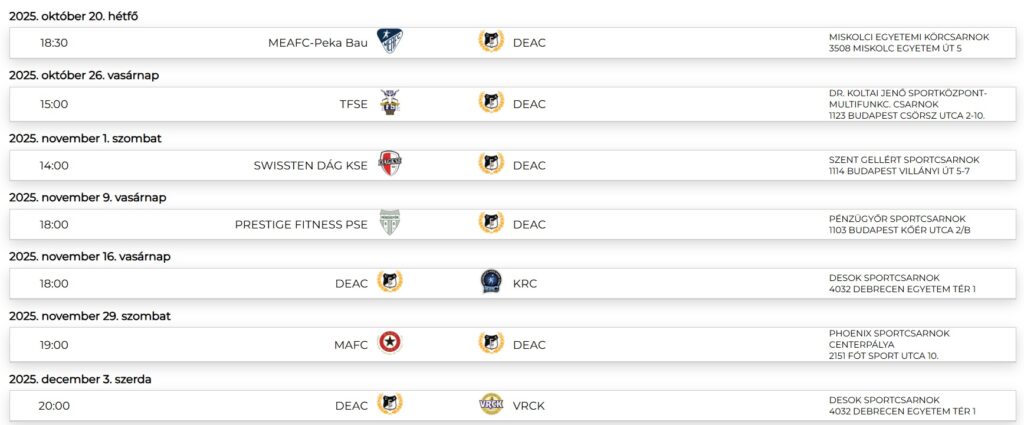Screen dimensions: 1024x425
Task: Click DEAC logo in the 20:00 match row
Action: 390,405
